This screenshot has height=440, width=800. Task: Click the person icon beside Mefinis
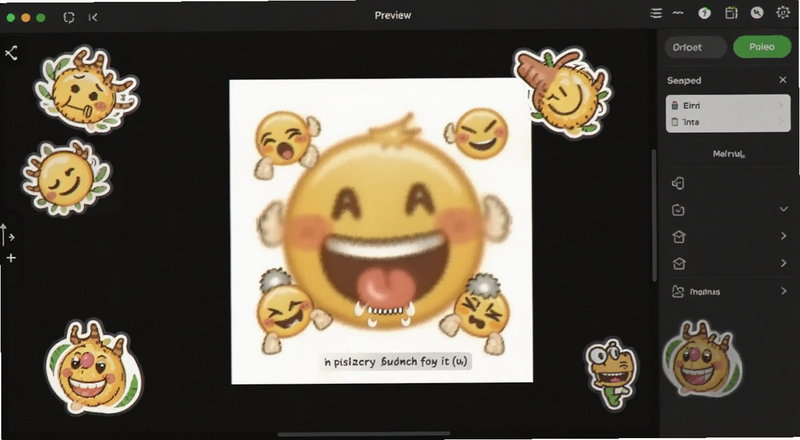(x=678, y=291)
